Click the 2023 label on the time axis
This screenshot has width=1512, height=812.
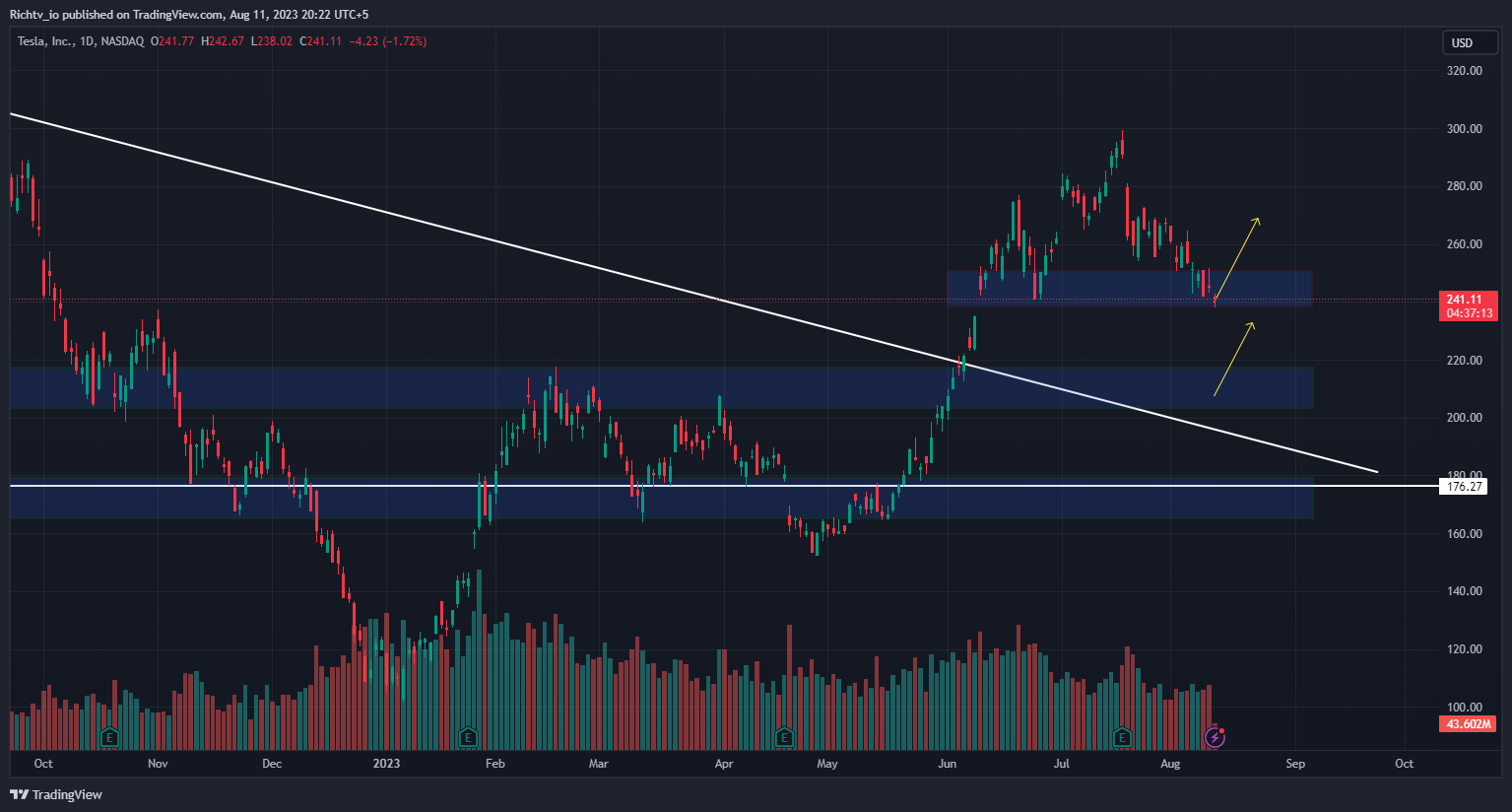(387, 764)
